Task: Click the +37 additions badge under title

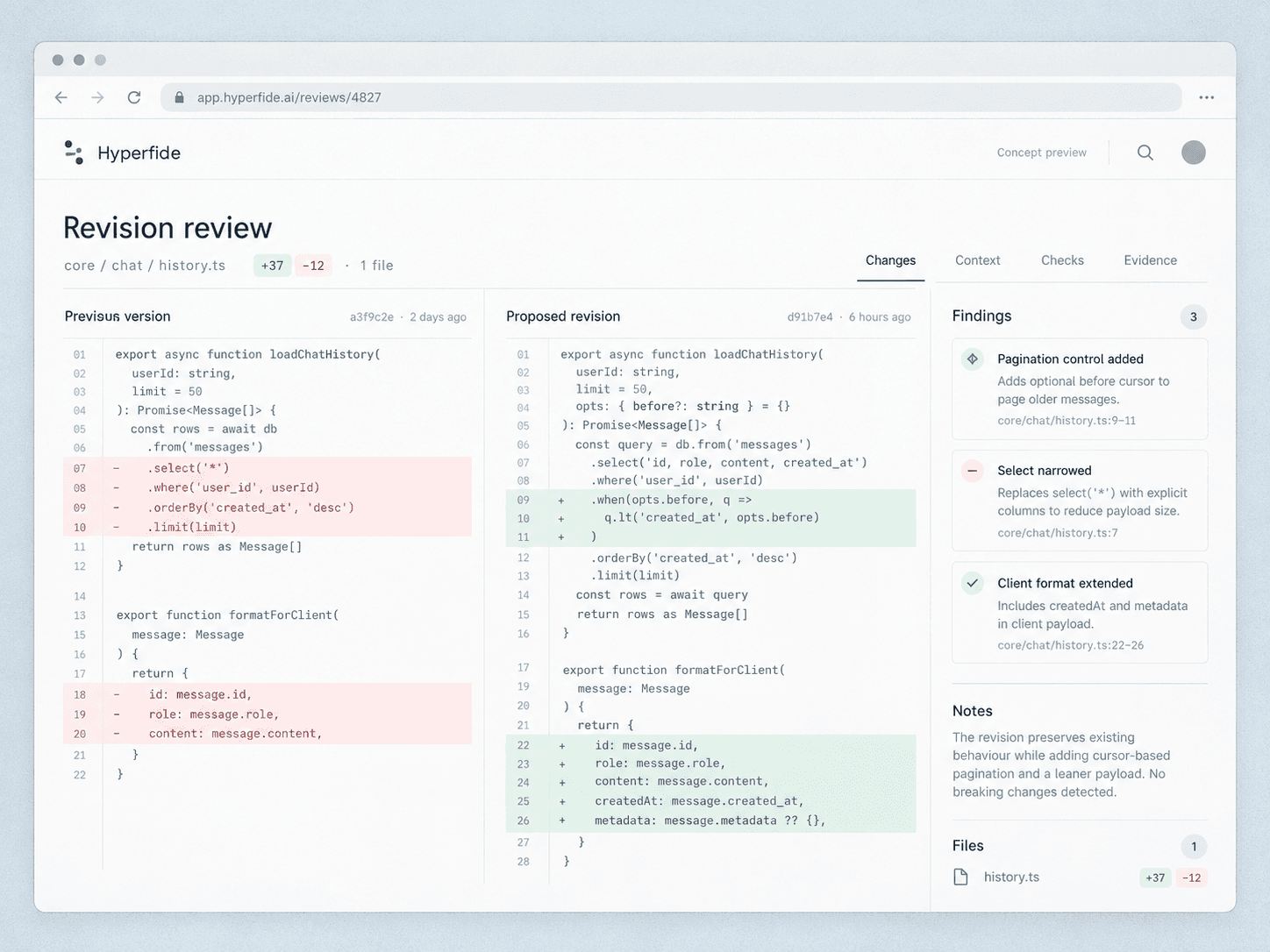Action: pyautogui.click(x=272, y=266)
